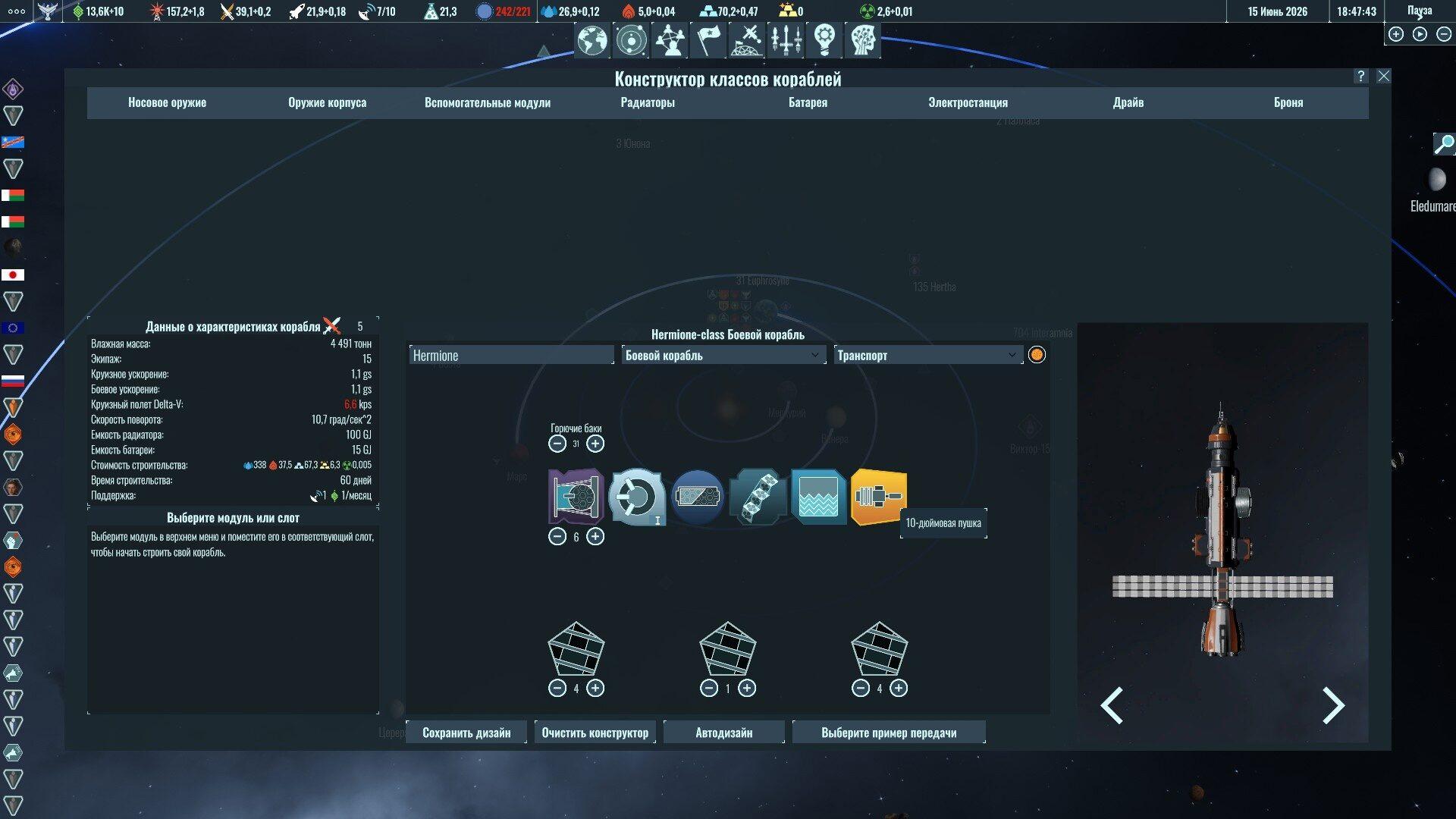Screen dimensions: 1456x819
Task: Select the power plant module icon
Action: (636, 497)
